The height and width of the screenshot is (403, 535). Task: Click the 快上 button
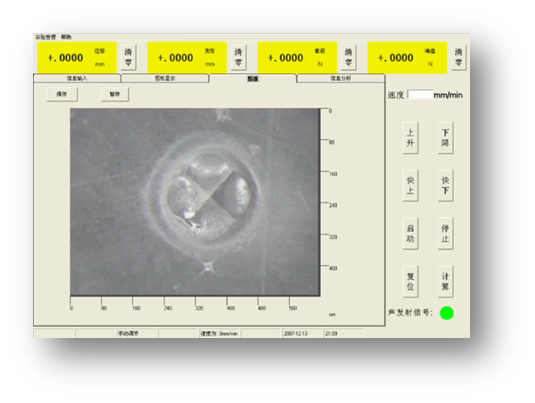[410, 185]
